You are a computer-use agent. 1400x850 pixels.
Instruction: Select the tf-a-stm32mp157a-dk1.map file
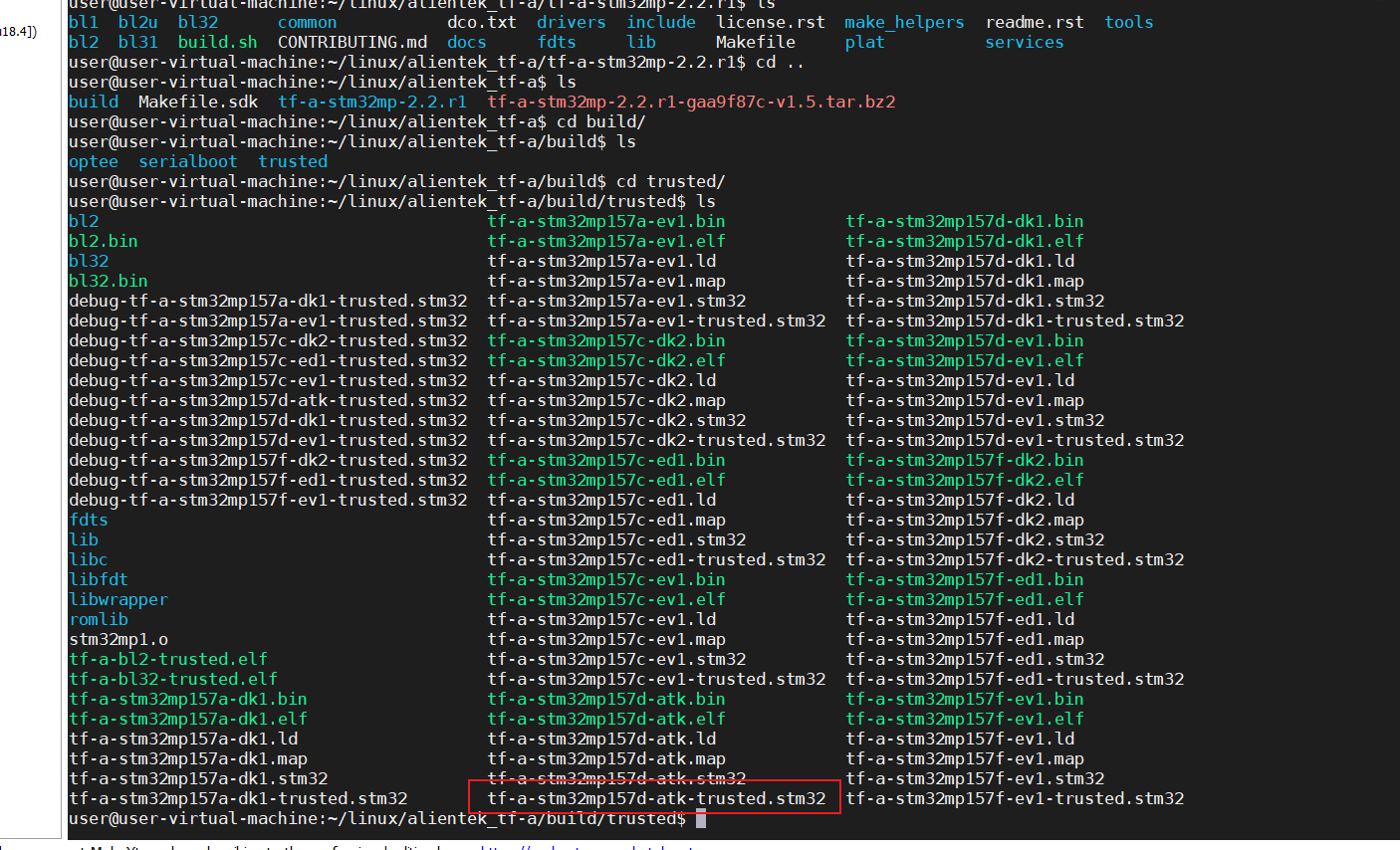click(188, 758)
